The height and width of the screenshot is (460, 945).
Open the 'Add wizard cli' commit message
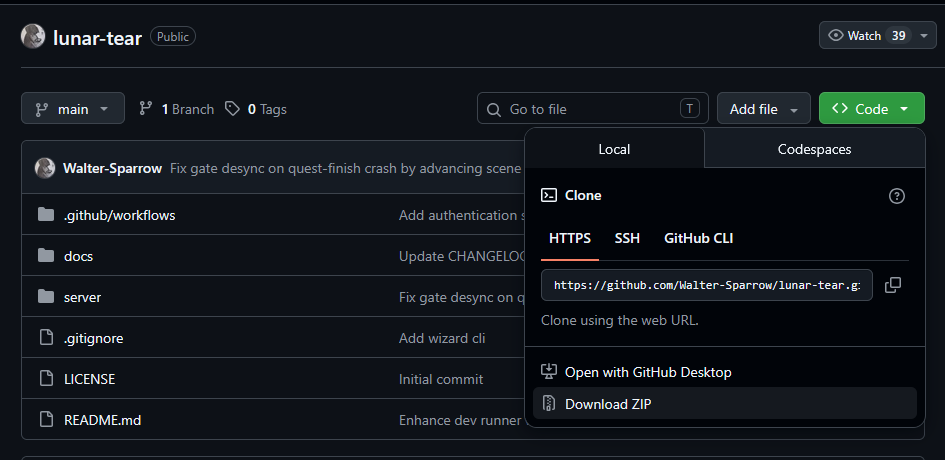[442, 338]
